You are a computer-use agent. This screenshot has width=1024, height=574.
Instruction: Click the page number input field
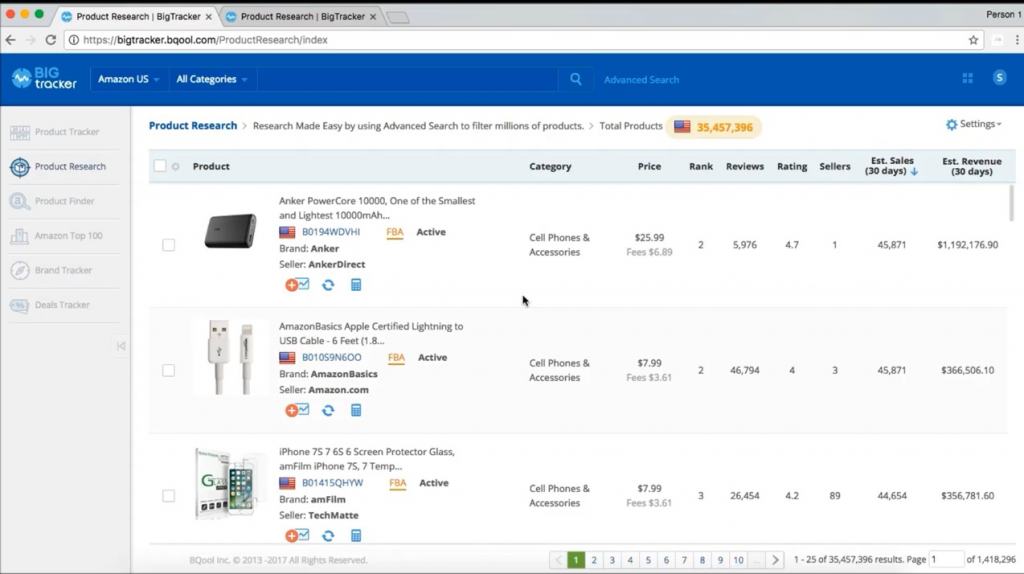pyautogui.click(x=945, y=560)
